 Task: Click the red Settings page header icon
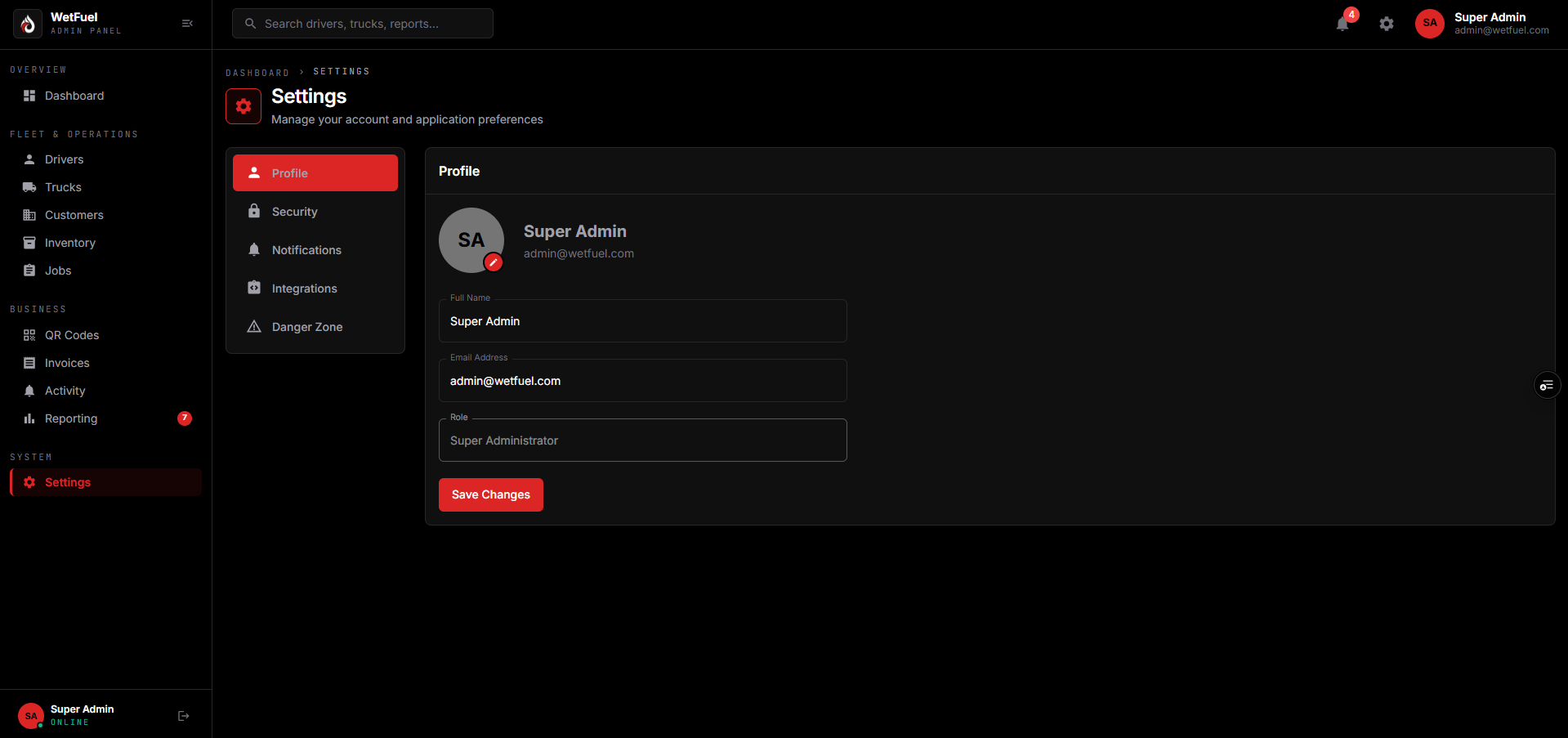coord(243,106)
